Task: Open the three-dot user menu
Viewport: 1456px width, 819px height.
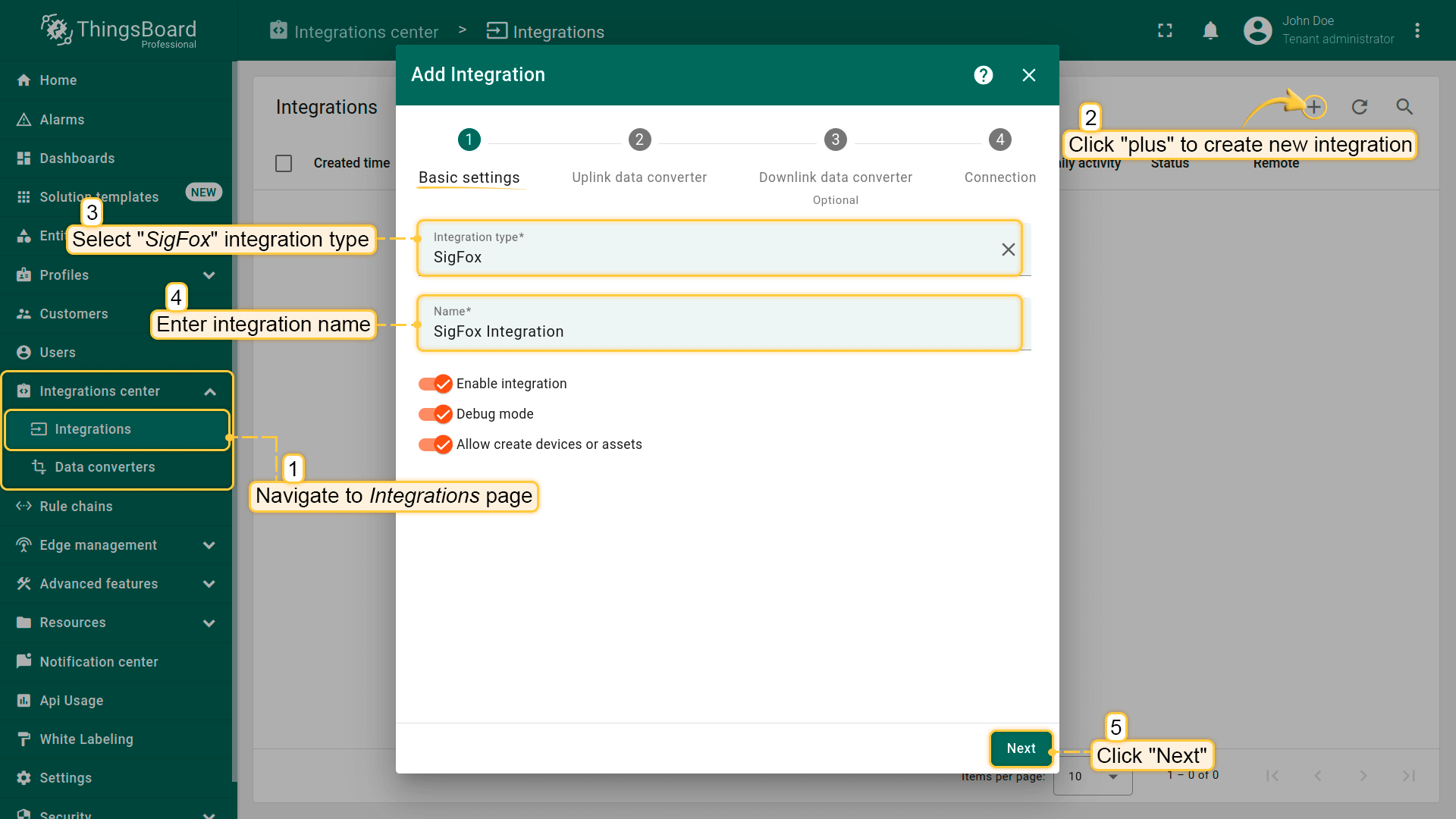Action: click(x=1417, y=30)
